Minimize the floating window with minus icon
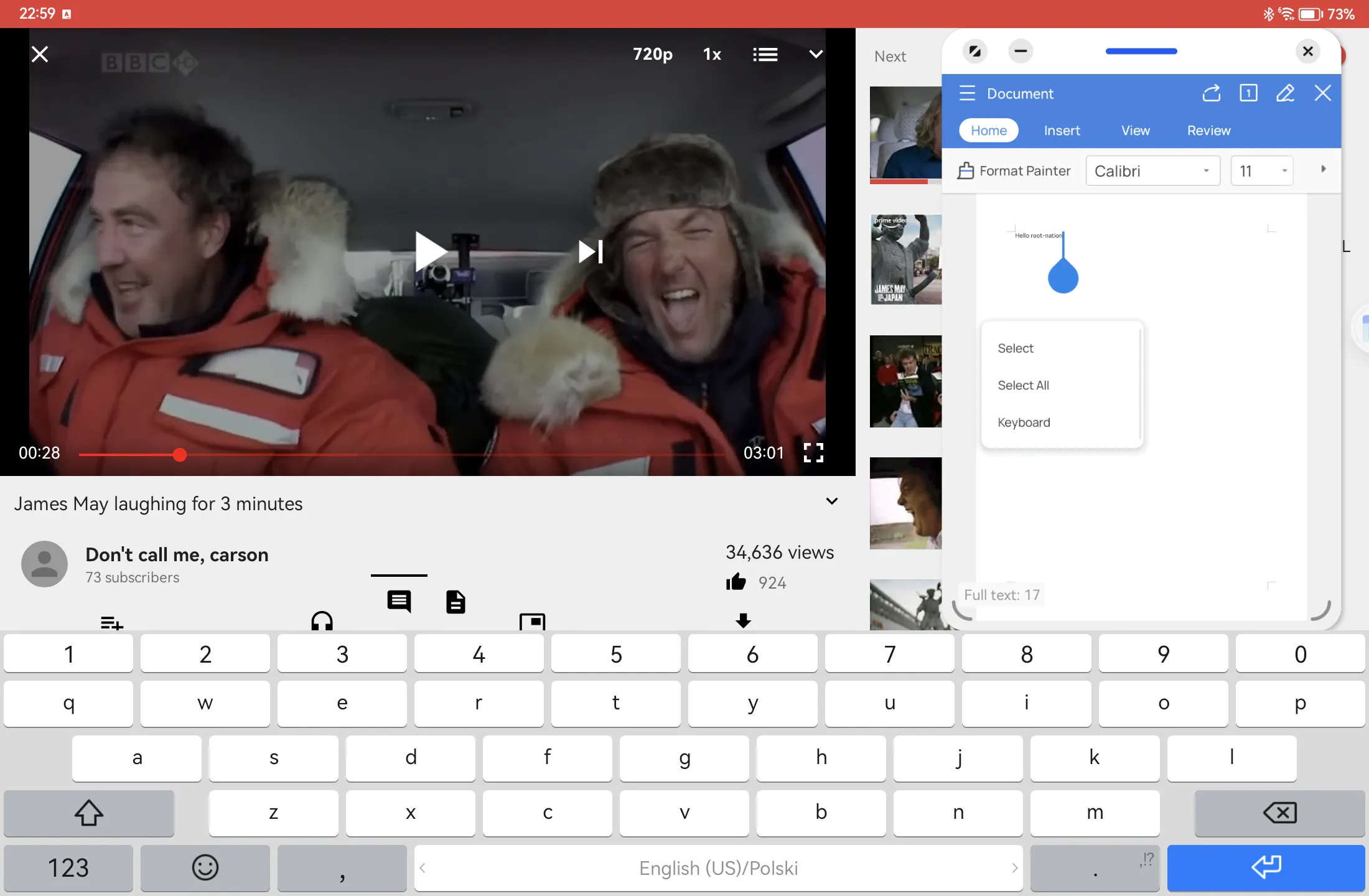Viewport: 1369px width, 896px height. coord(1021,51)
